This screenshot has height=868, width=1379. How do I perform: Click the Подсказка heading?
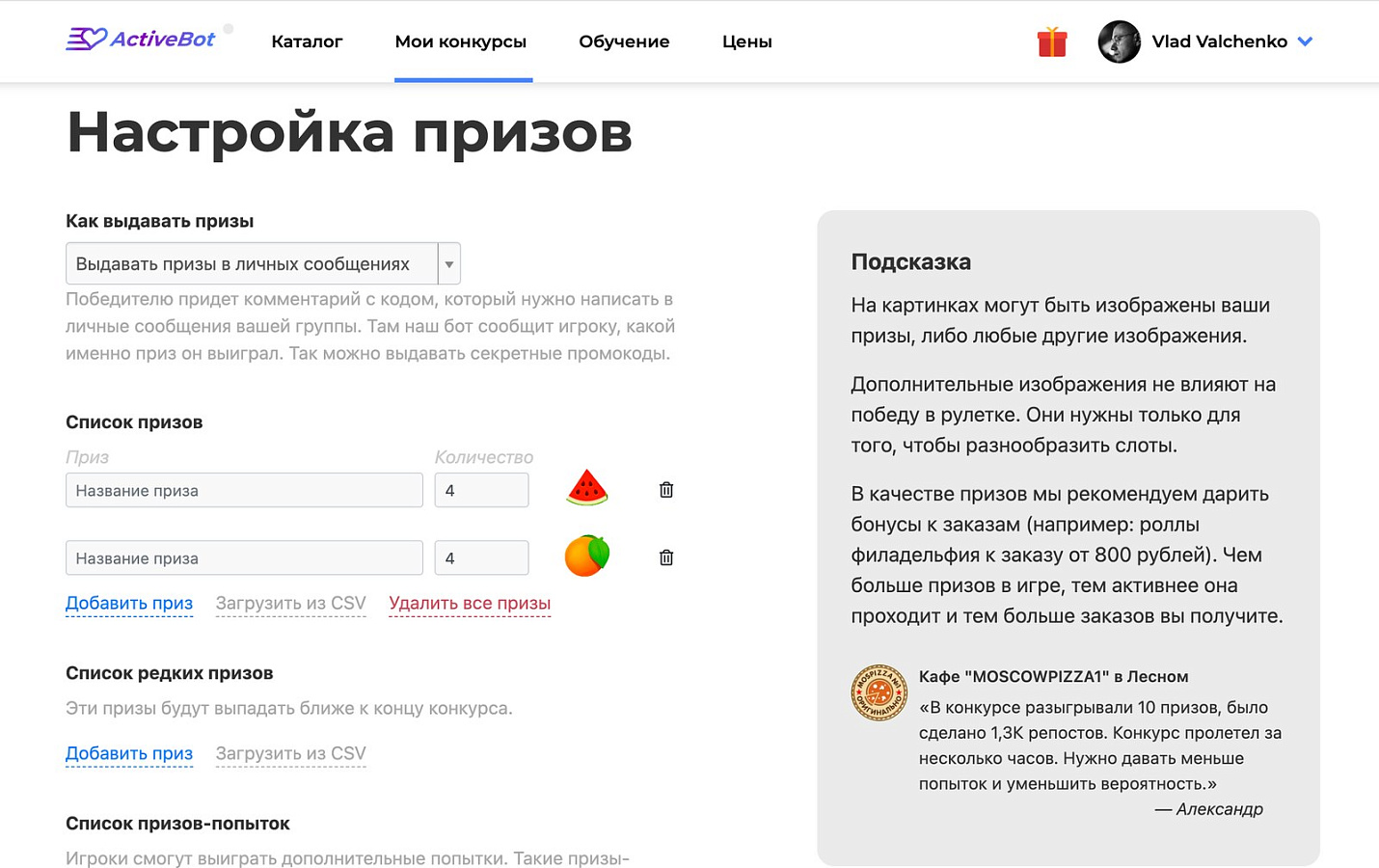(911, 262)
